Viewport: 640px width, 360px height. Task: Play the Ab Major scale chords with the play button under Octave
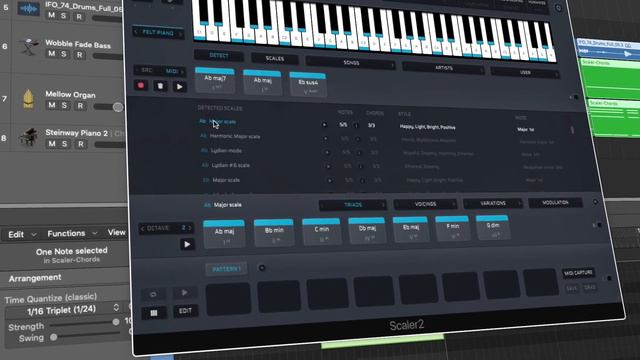click(x=187, y=244)
